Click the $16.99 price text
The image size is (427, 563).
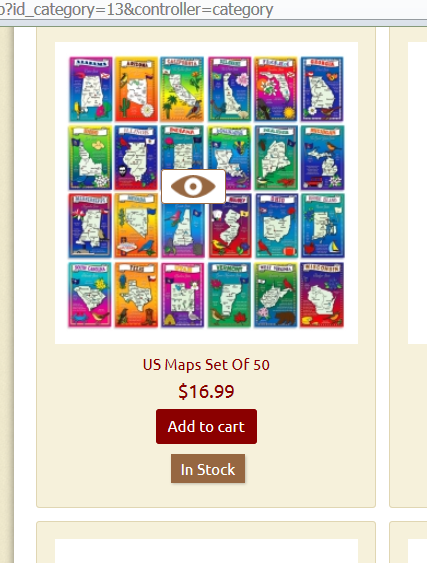(x=206, y=391)
